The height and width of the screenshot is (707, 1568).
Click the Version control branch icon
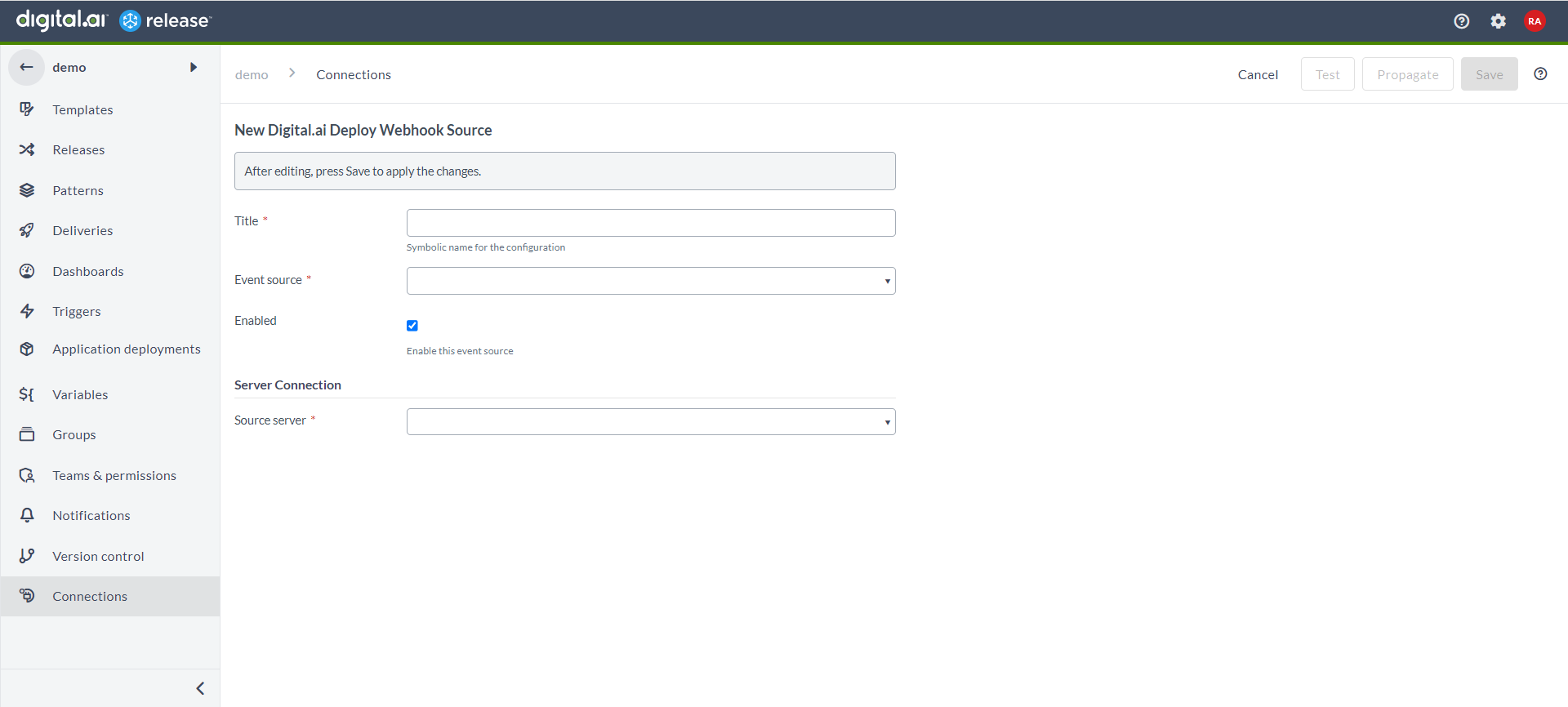pyautogui.click(x=27, y=556)
